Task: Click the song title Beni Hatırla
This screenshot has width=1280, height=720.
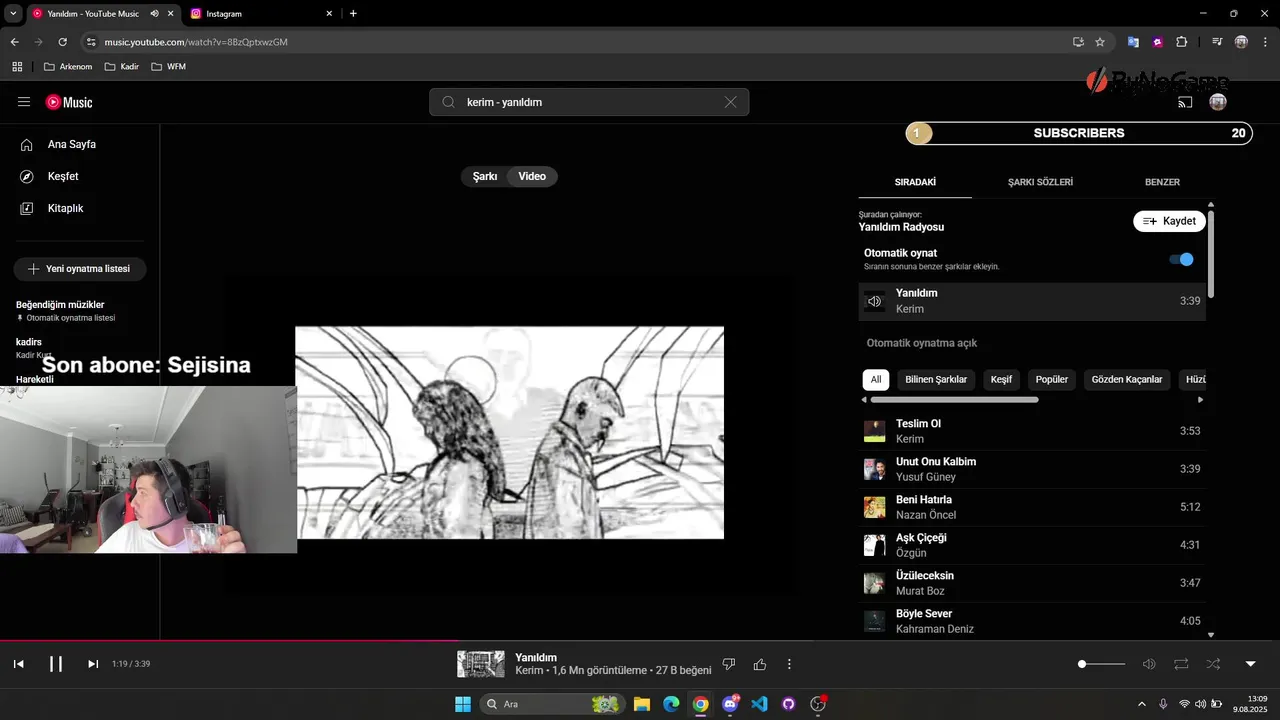Action: coord(923,499)
